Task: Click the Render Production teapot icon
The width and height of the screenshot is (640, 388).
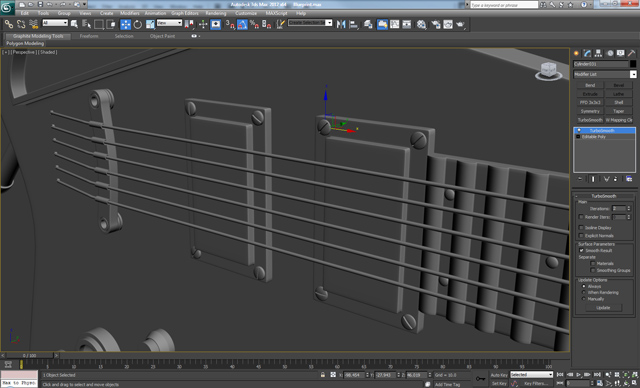Action: tap(460, 24)
